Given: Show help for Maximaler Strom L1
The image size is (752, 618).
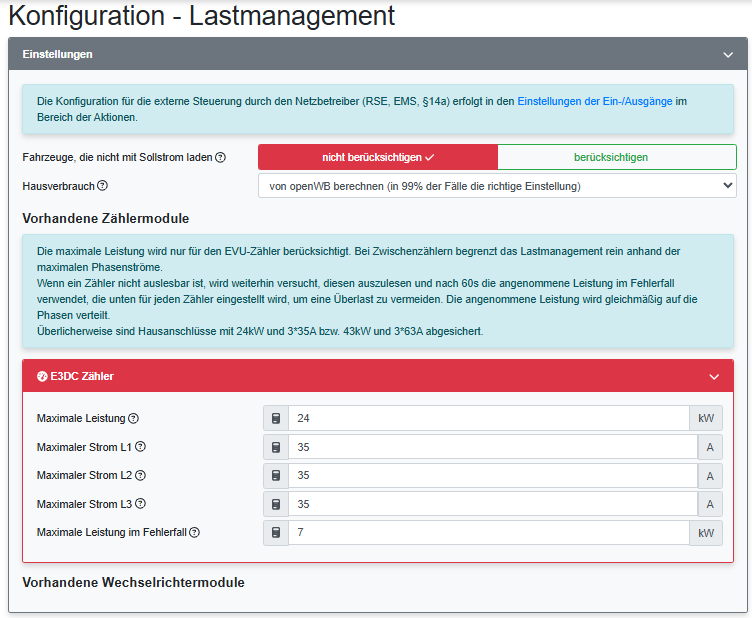Looking at the screenshot, I should [x=141, y=447].
